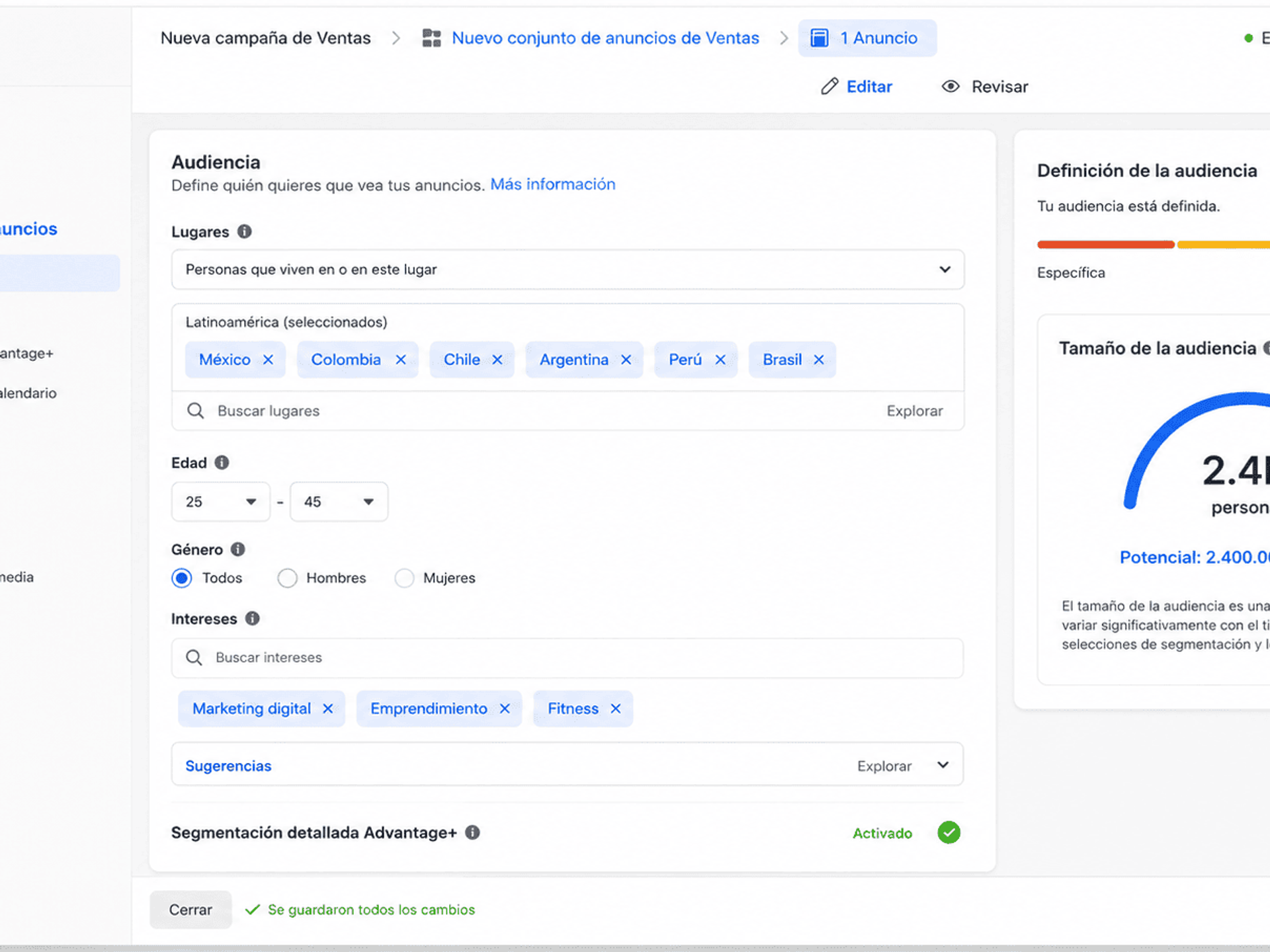This screenshot has height=952, width=1270.
Task: Click the magnifier in Buscar lugares
Action: (x=195, y=411)
